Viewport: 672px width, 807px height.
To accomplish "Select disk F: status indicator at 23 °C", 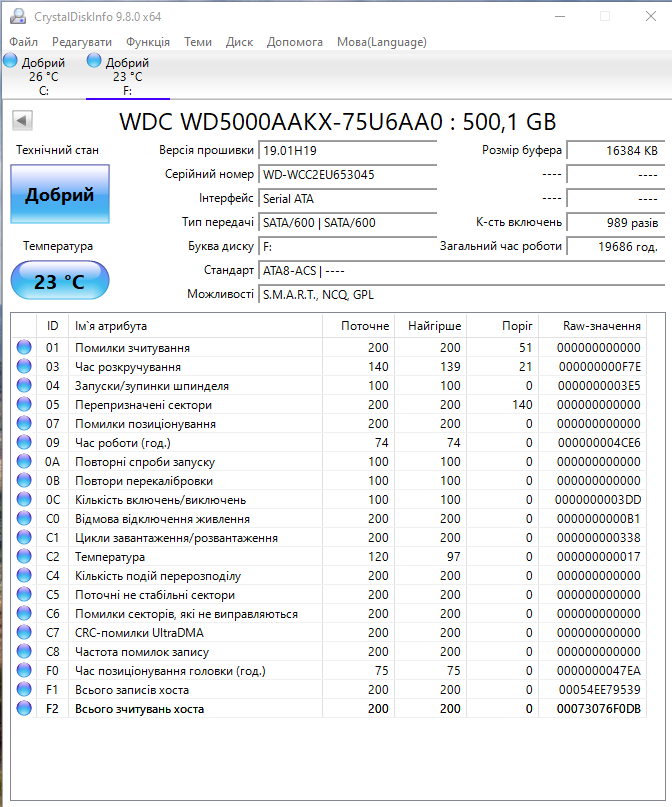I will [x=94, y=61].
